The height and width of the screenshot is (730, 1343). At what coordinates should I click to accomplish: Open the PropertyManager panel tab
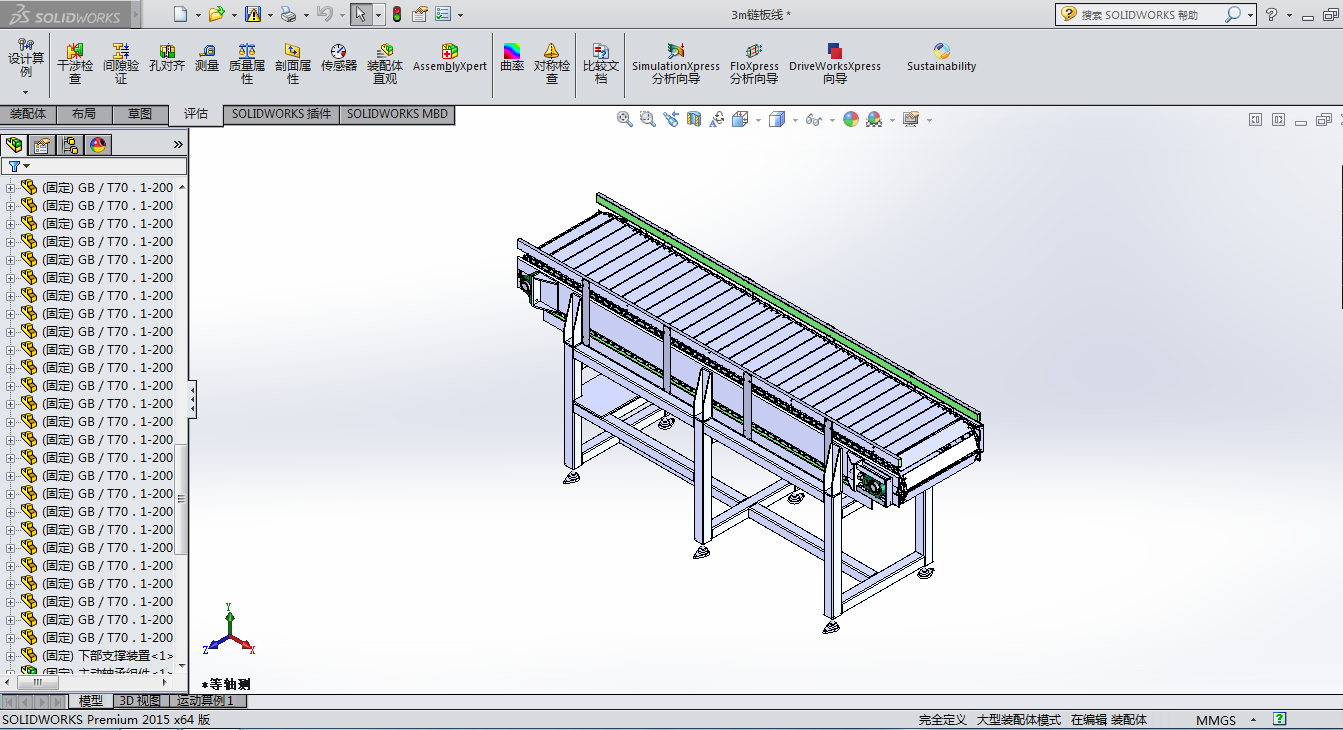(42, 145)
